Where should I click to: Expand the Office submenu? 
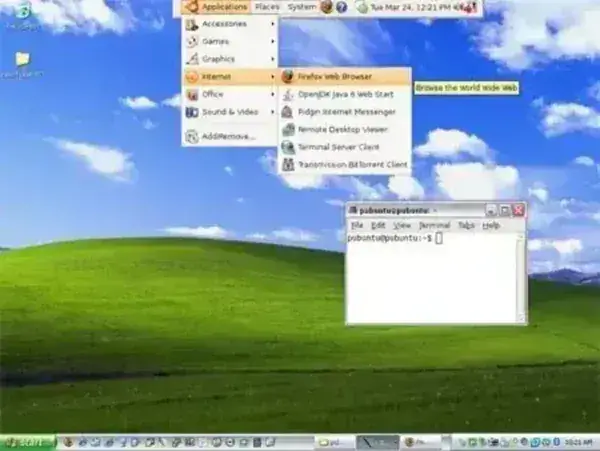click(230, 94)
